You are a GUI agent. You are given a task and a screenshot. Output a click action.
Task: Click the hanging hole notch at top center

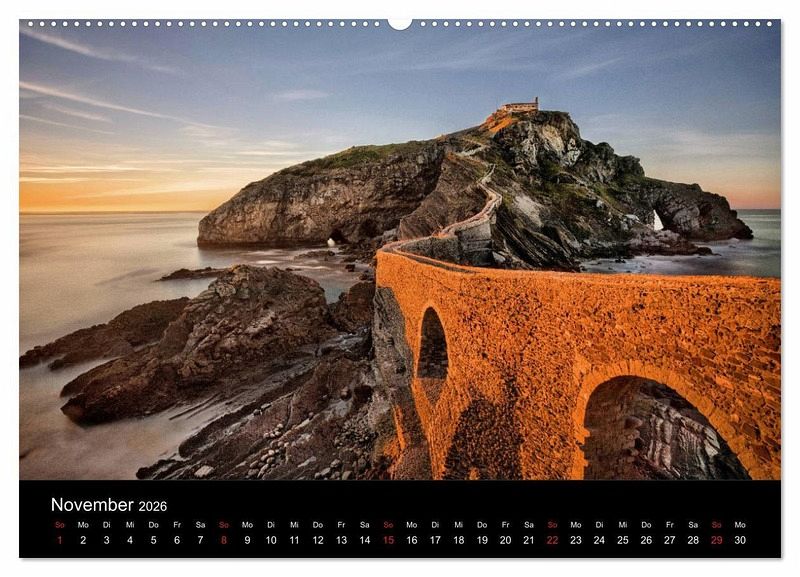[x=400, y=23]
